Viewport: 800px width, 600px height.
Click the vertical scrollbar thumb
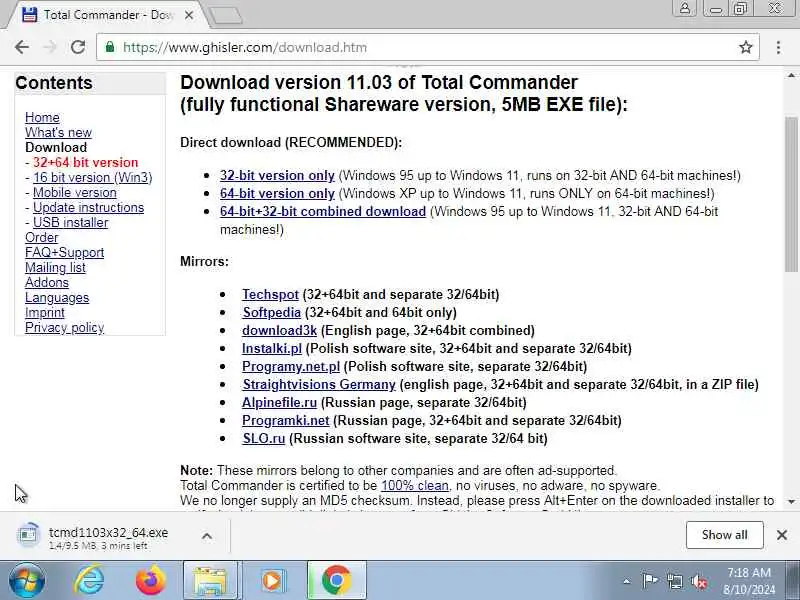coord(791,194)
